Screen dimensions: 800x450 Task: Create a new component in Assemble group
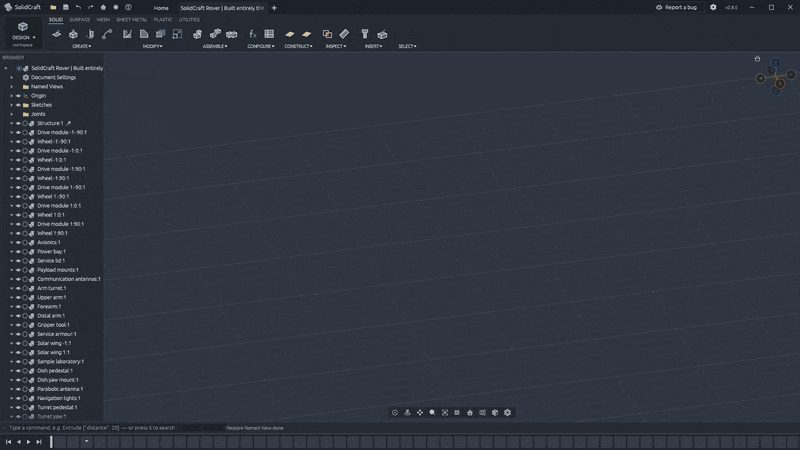pos(197,34)
